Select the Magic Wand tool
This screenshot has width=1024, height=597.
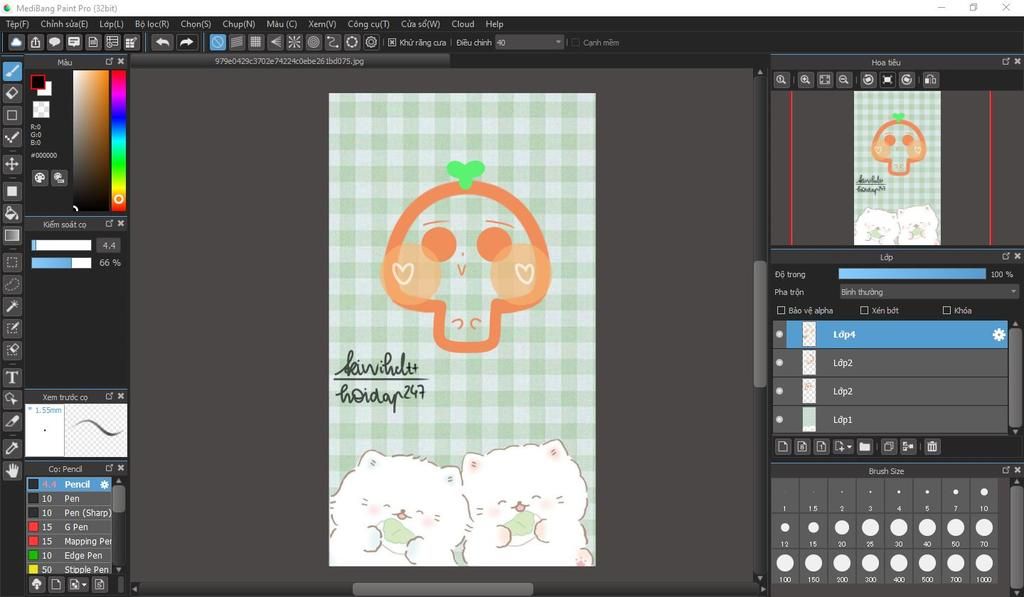(x=12, y=306)
